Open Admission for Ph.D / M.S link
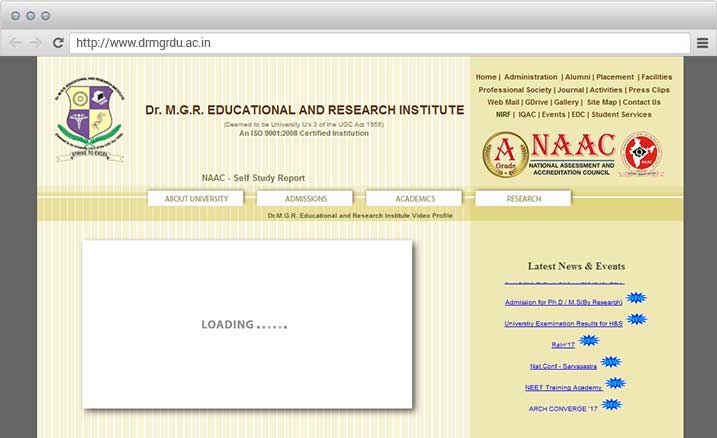Screen dimensions: 717x438 click(563, 302)
